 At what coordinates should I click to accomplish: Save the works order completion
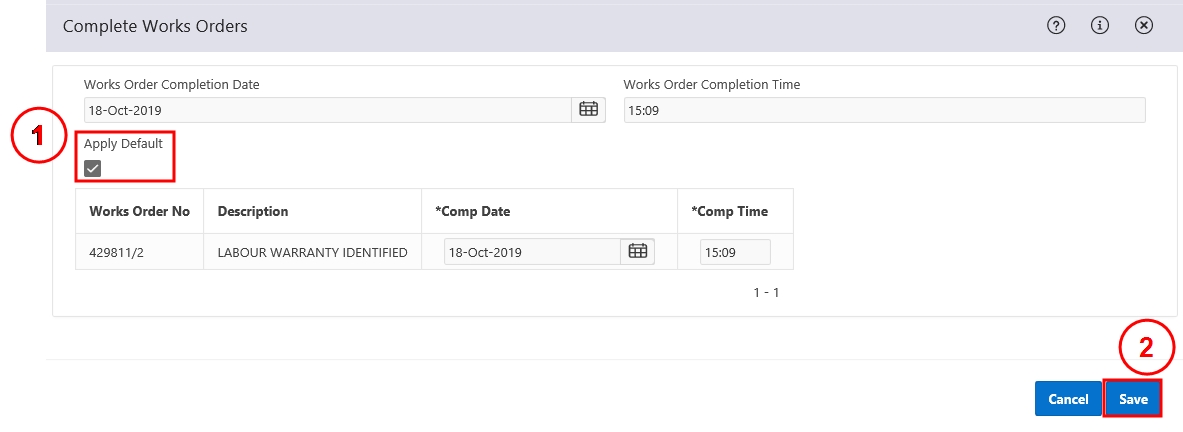pyautogui.click(x=1133, y=399)
